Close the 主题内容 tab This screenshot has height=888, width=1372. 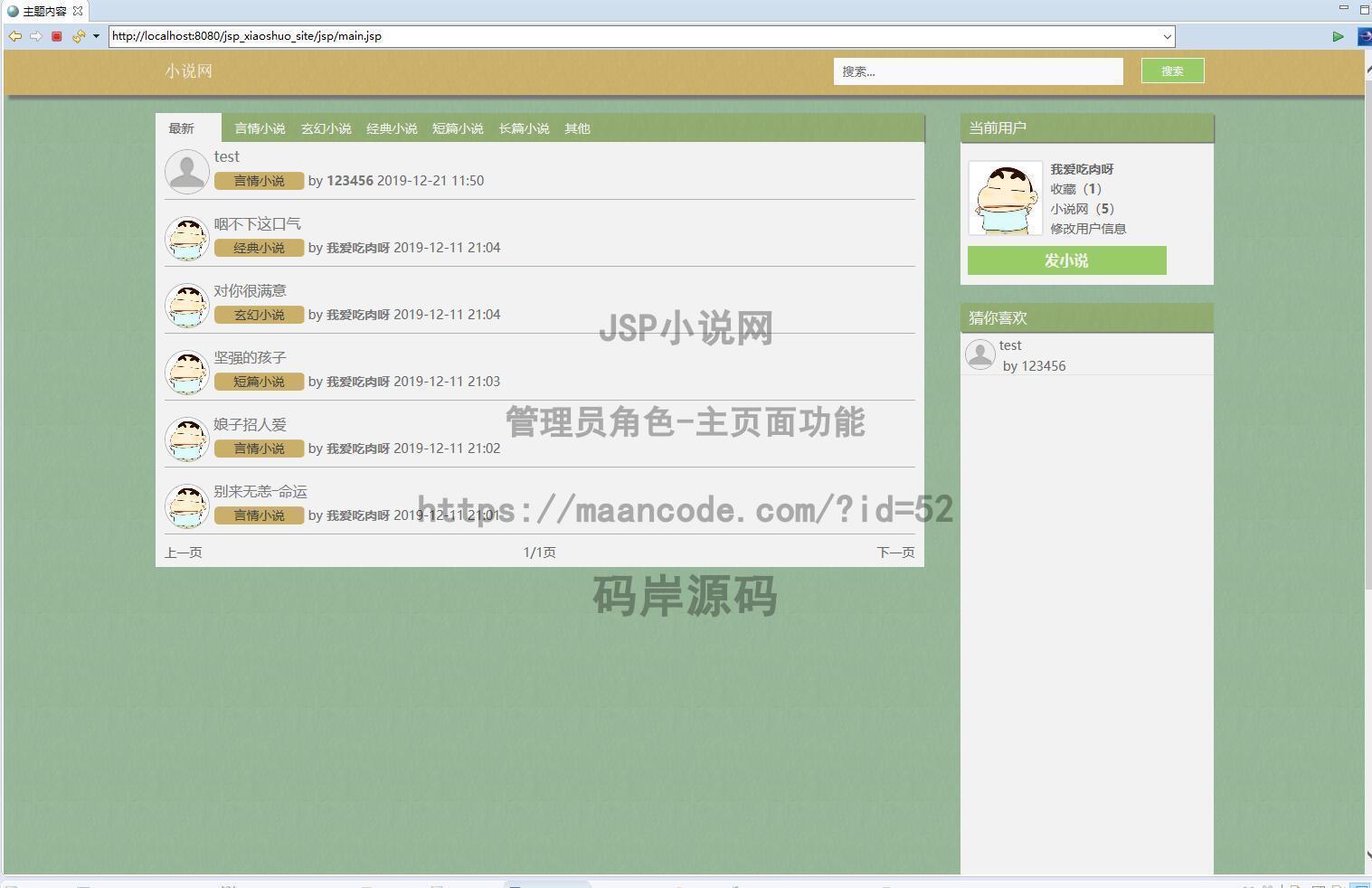tap(78, 11)
